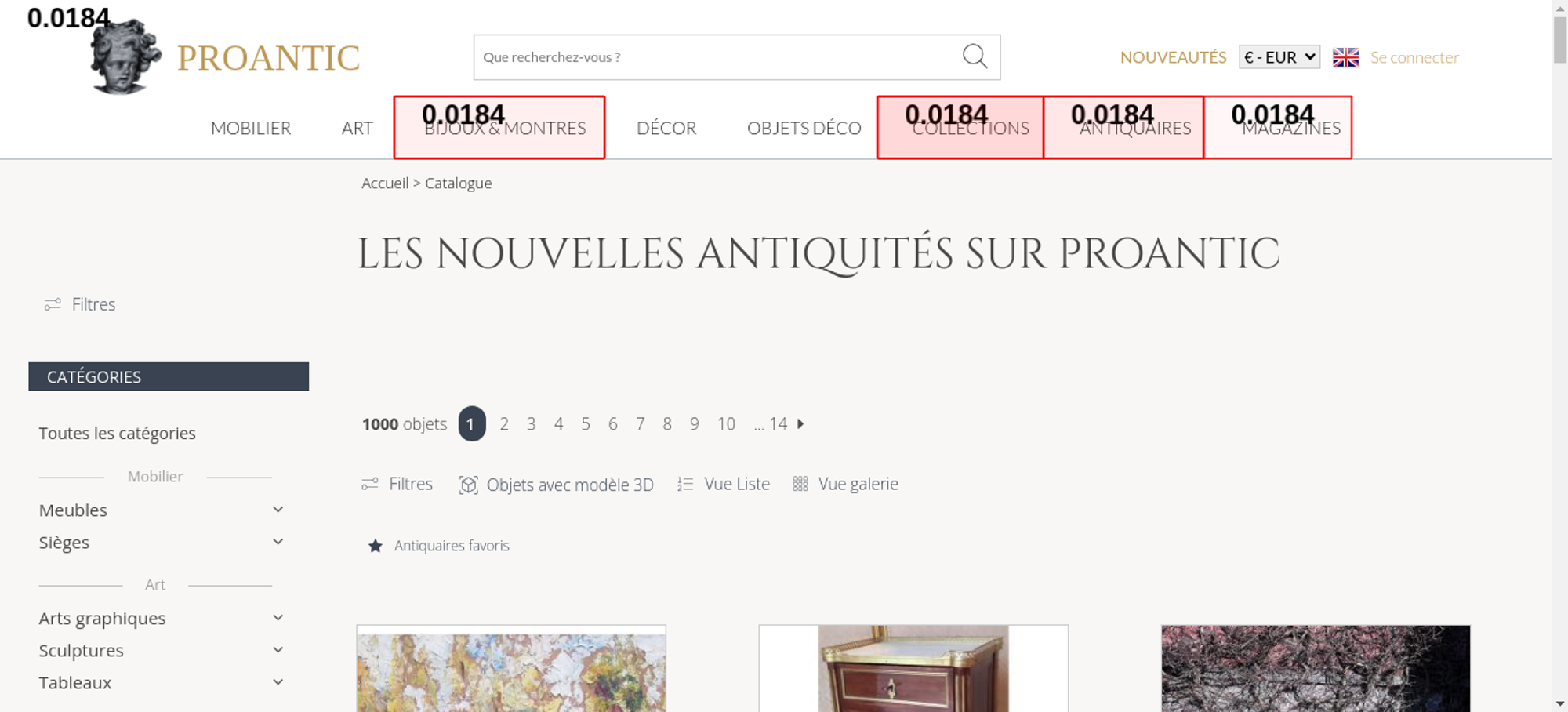
Task: Go to results page 7
Action: (x=641, y=424)
